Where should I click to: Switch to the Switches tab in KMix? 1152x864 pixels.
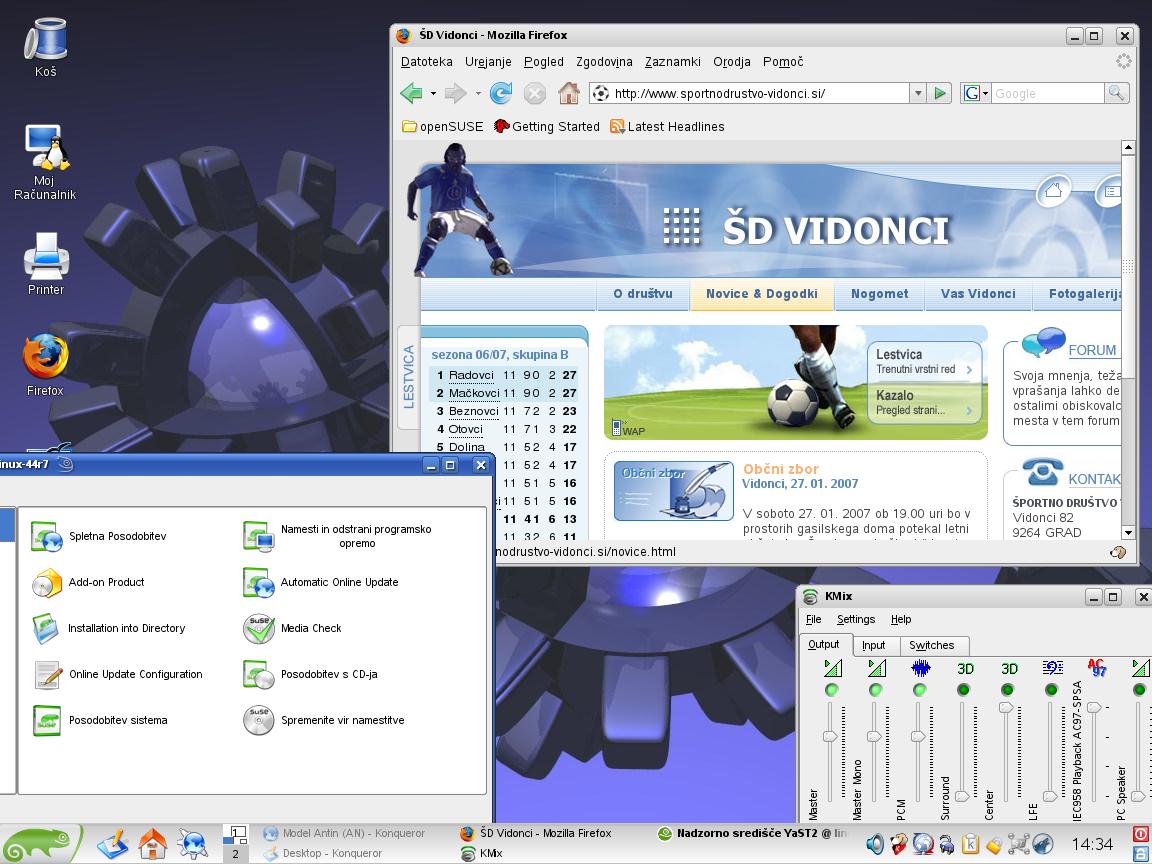(x=932, y=645)
